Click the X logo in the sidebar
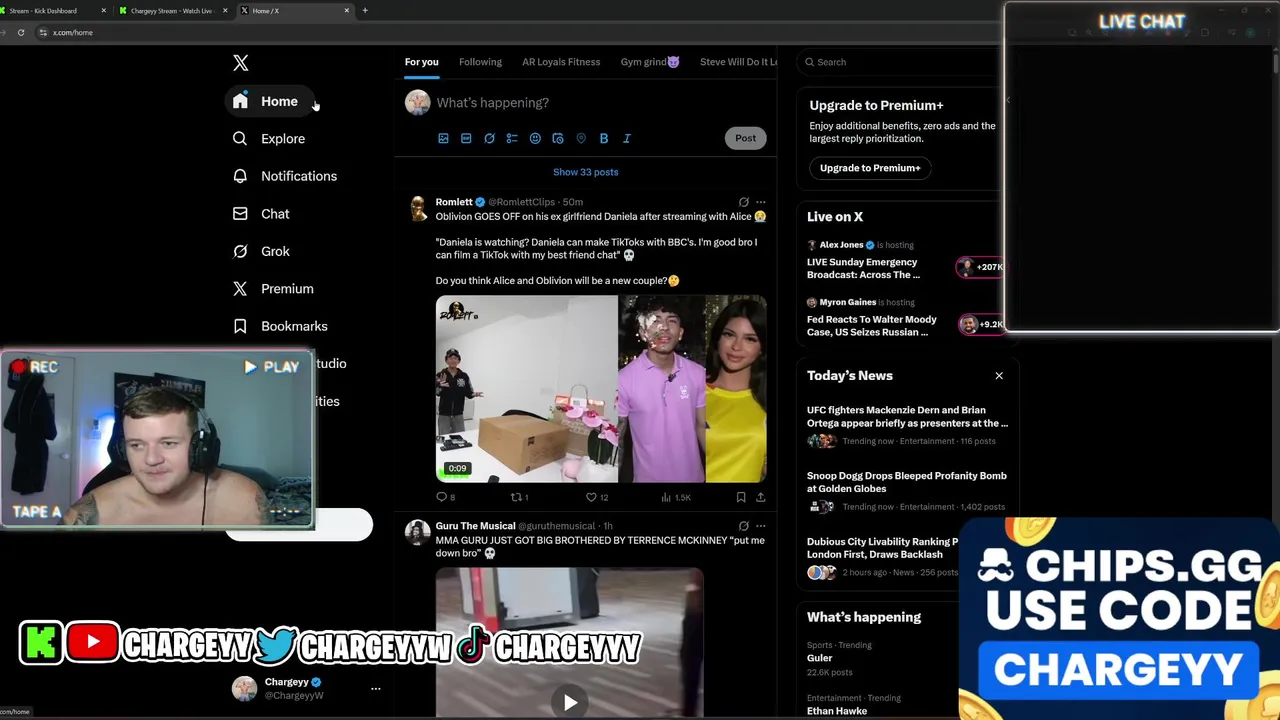1280x720 pixels. coord(241,63)
